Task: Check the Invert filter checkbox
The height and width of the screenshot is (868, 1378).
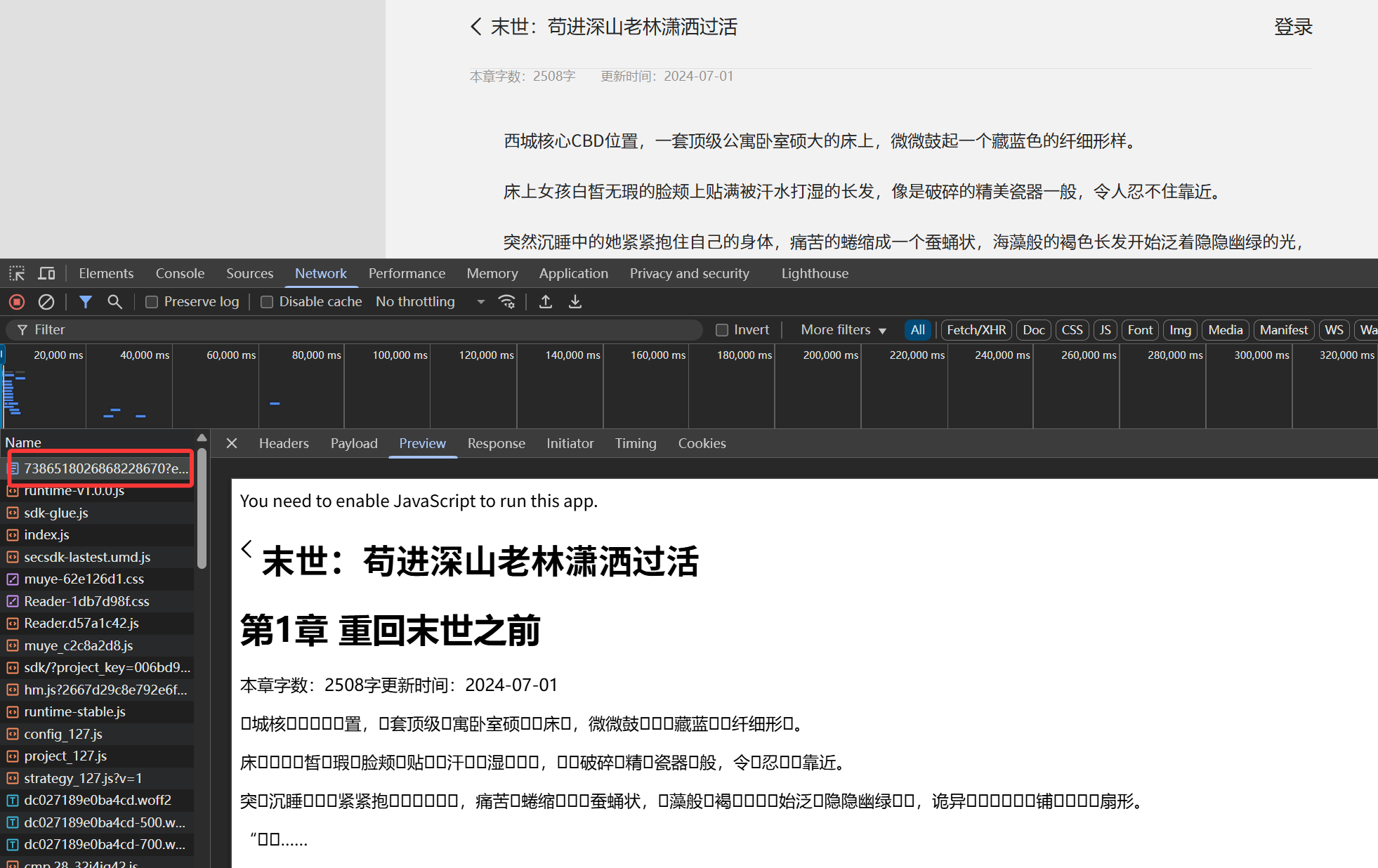Action: [x=721, y=330]
